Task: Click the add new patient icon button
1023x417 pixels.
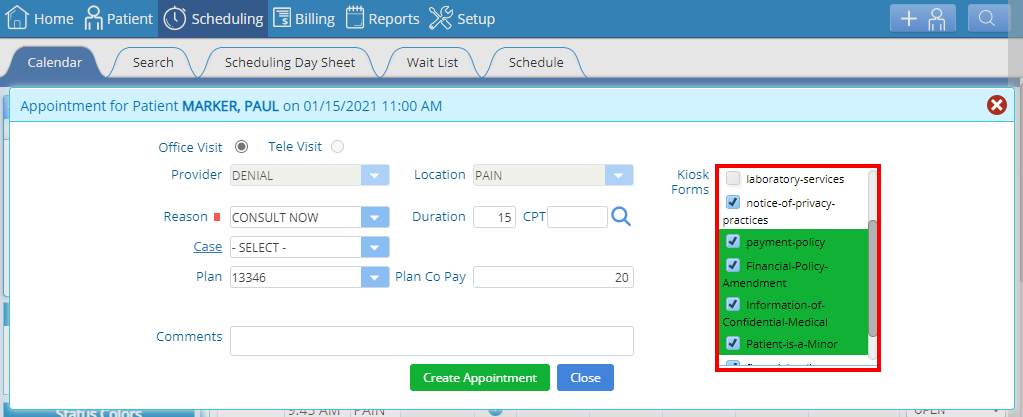Action: point(923,18)
